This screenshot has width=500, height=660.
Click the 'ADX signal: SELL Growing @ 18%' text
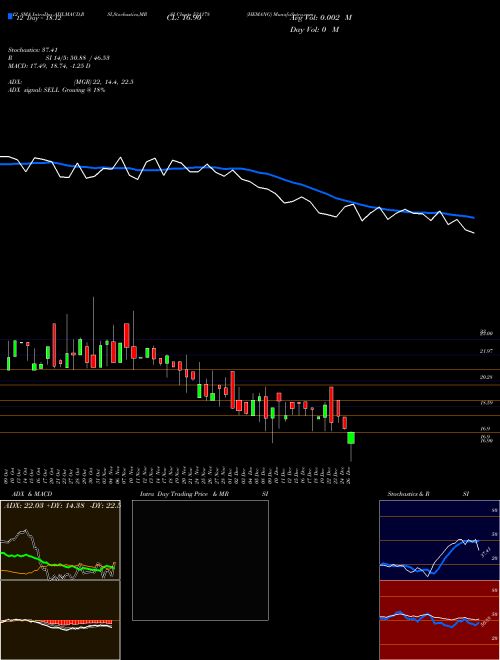pyautogui.click(x=56, y=90)
